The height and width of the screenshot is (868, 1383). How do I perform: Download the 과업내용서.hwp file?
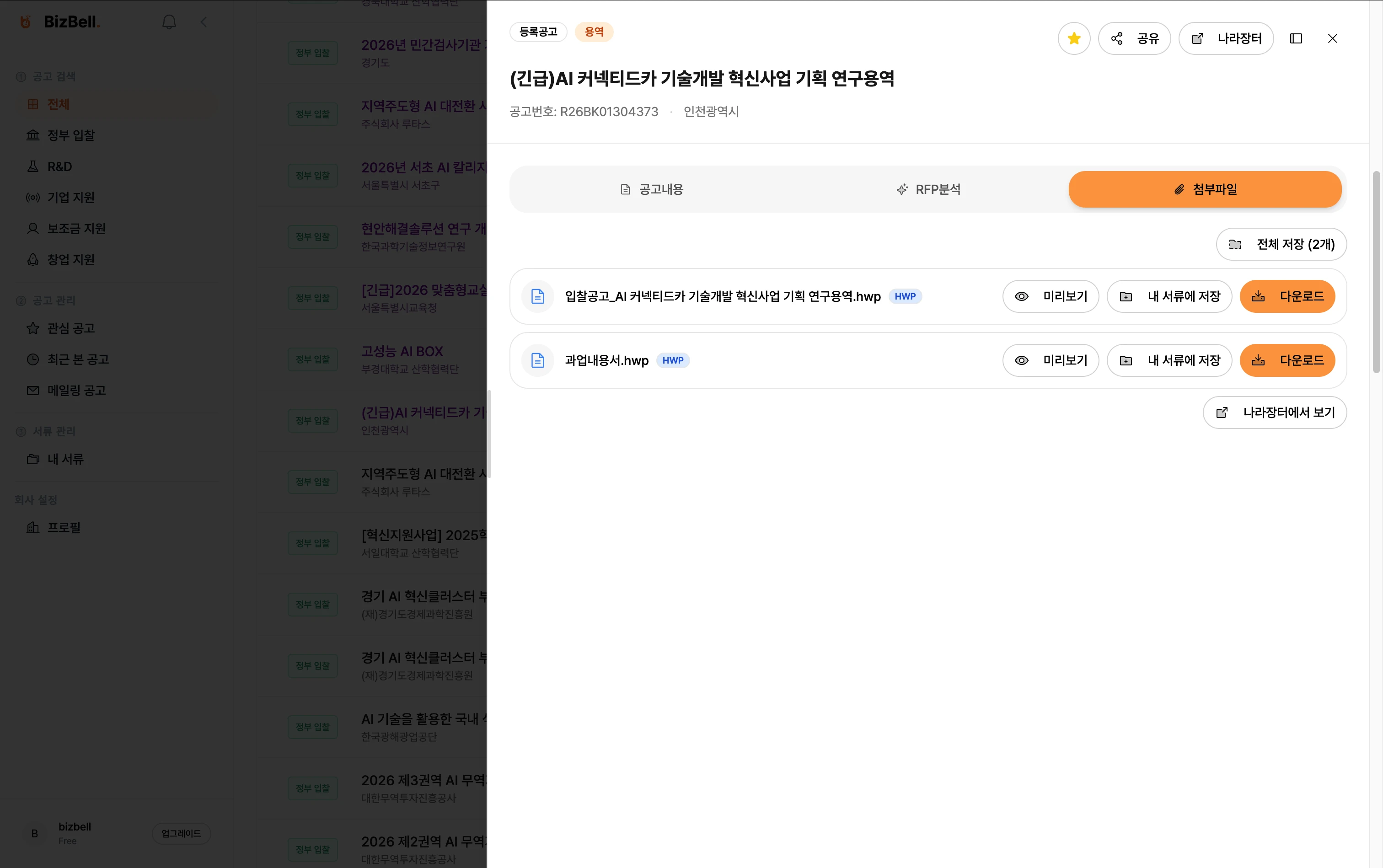click(1287, 360)
